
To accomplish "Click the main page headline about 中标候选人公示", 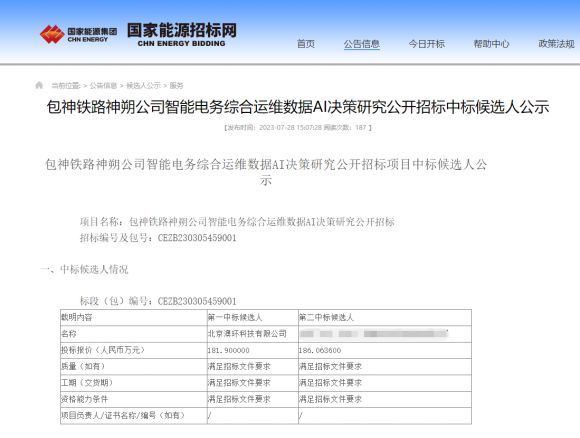I will [x=298, y=107].
